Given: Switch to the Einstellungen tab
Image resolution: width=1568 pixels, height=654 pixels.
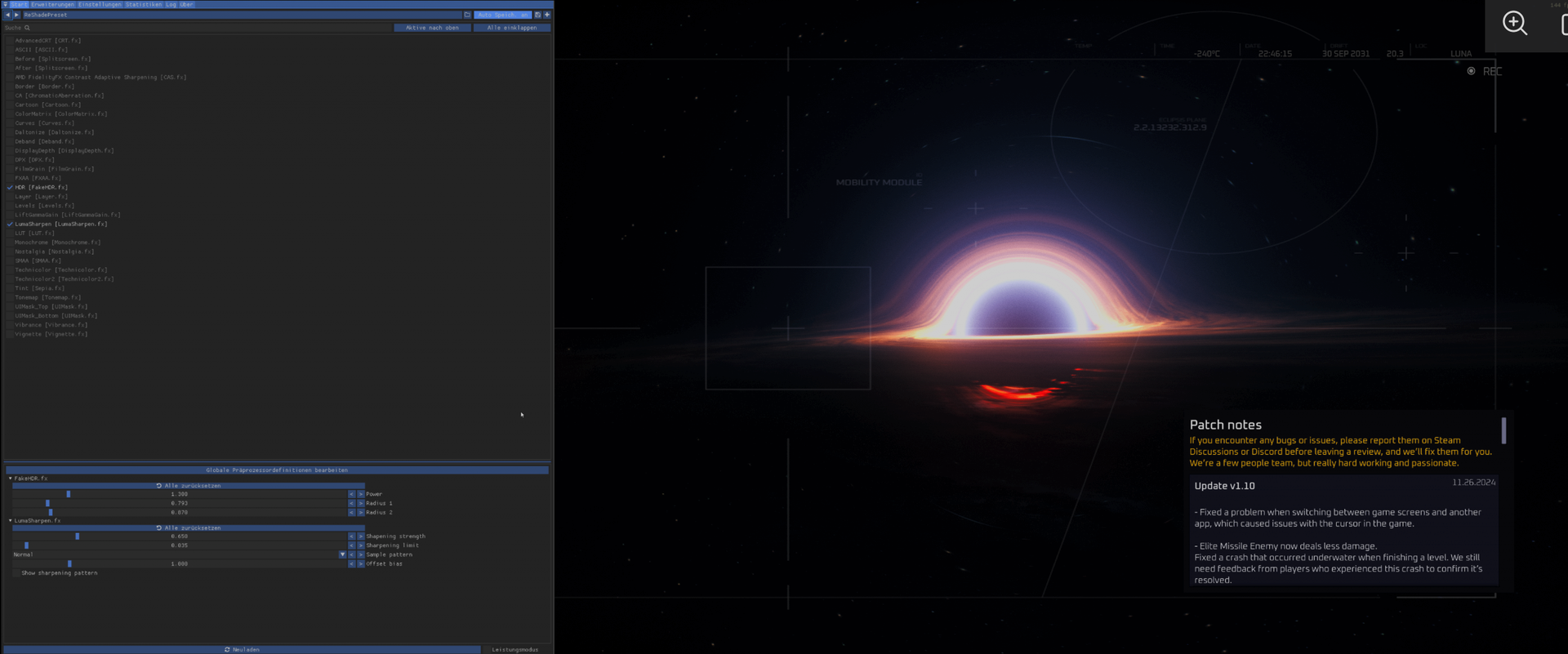Looking at the screenshot, I should pyautogui.click(x=100, y=4).
